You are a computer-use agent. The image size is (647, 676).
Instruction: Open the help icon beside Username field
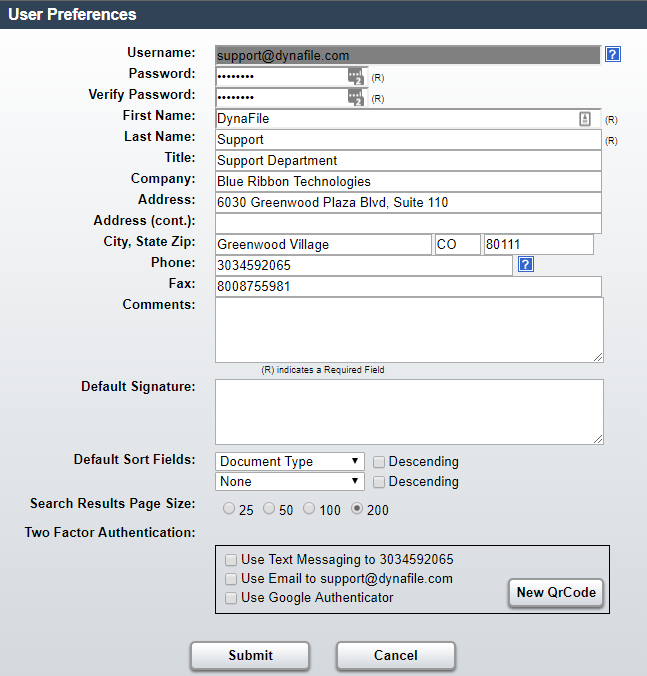(x=613, y=54)
